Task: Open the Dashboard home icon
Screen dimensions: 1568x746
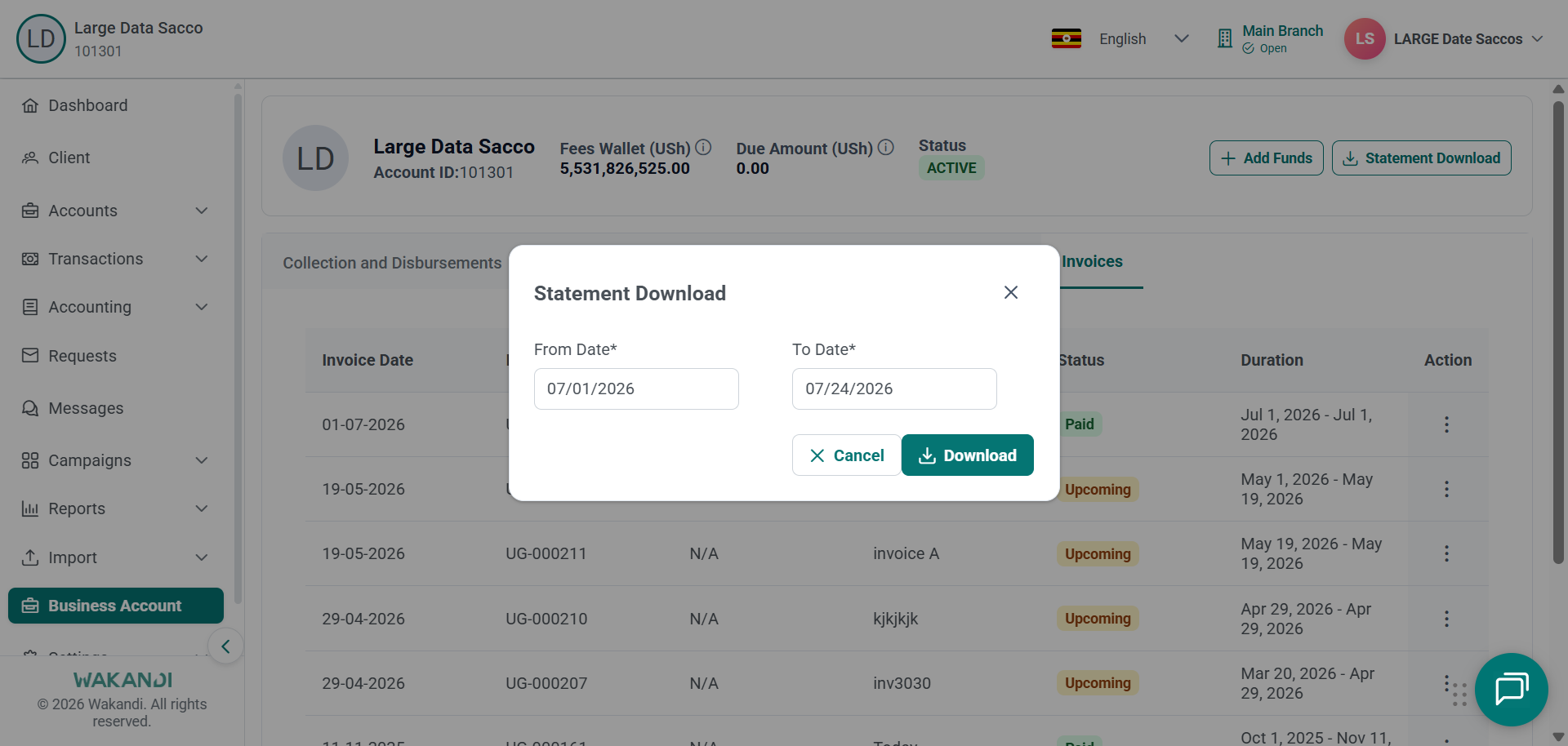Action: (30, 105)
